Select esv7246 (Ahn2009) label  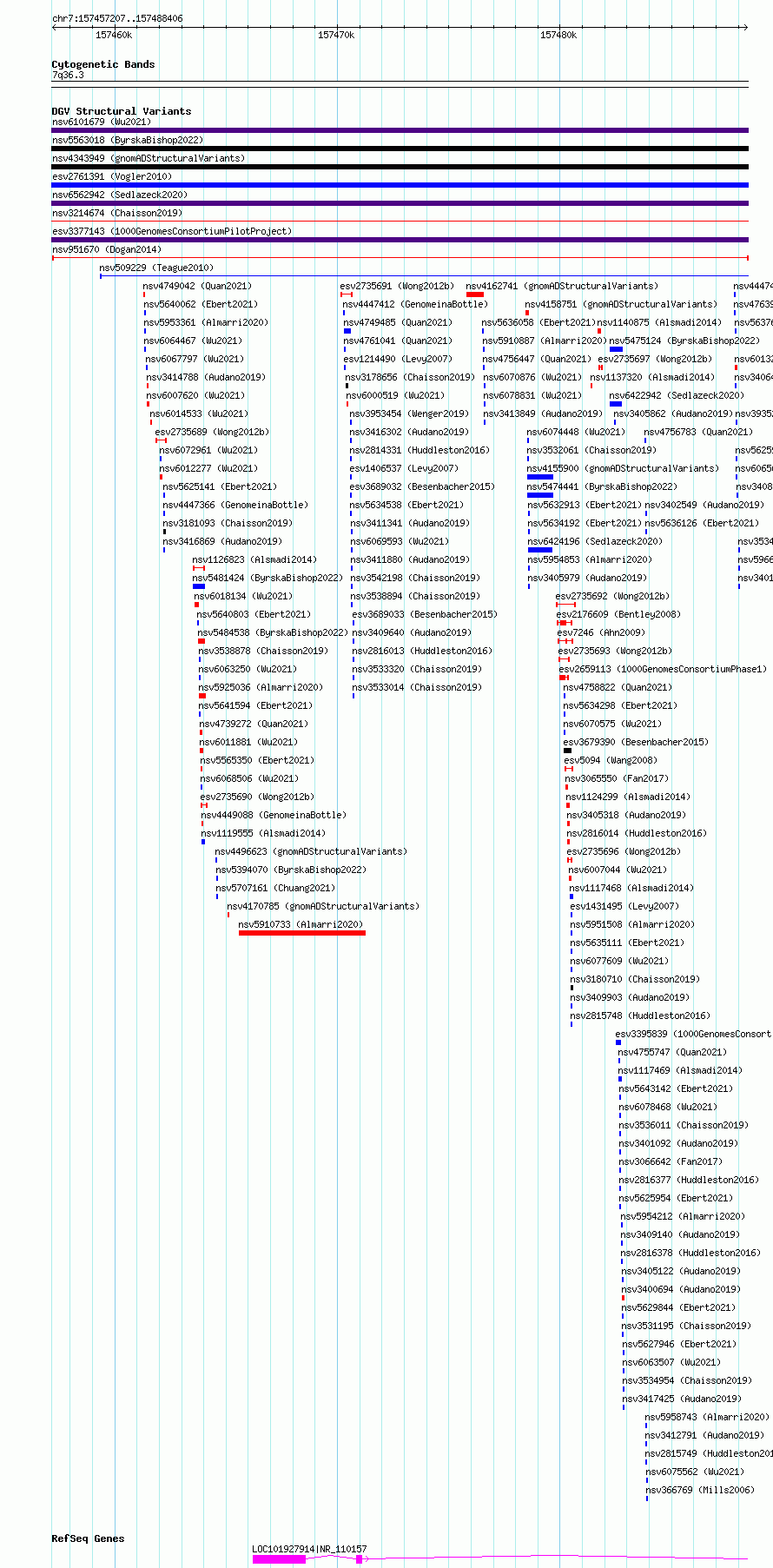tap(601, 632)
